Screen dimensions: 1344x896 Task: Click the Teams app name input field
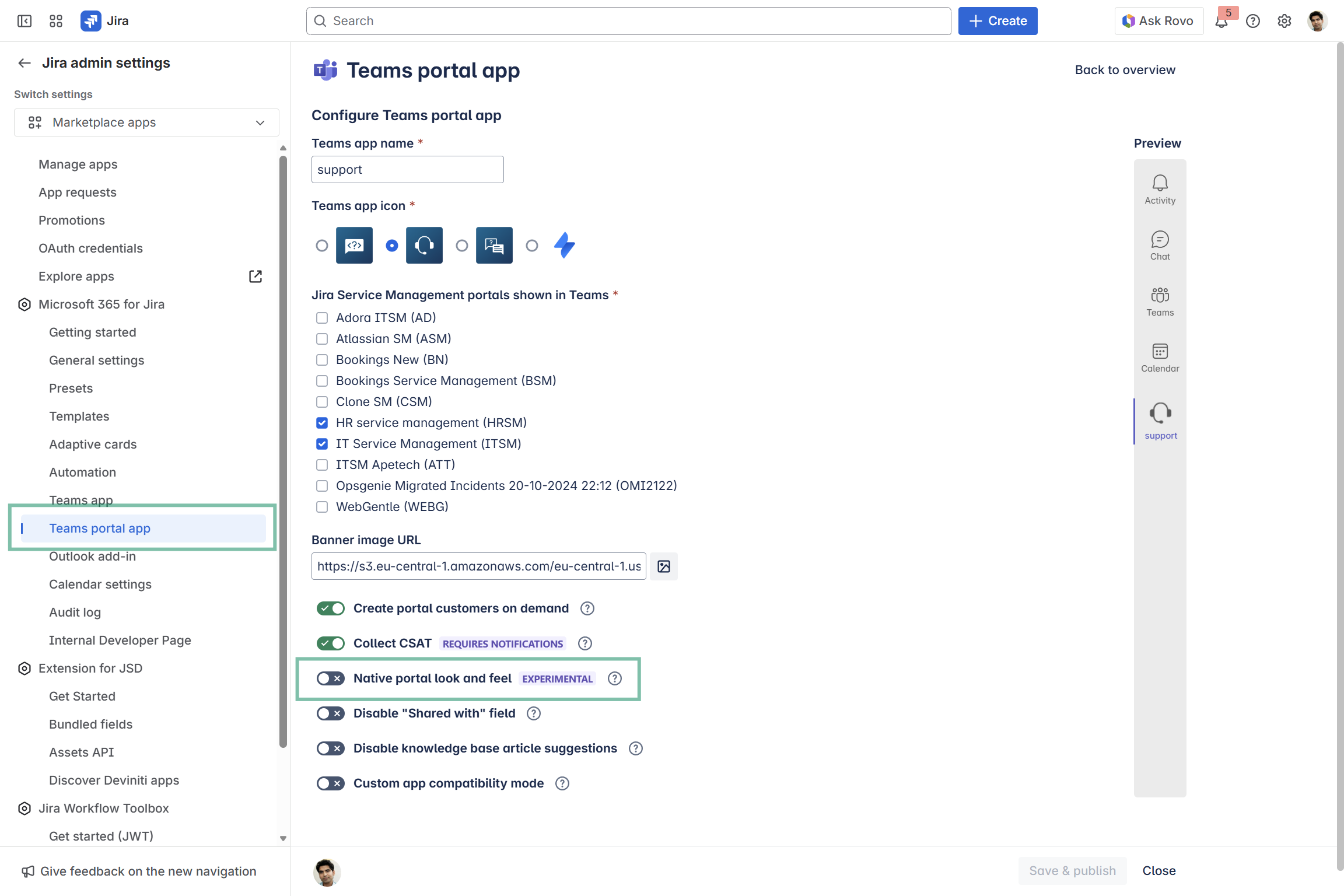pos(407,170)
